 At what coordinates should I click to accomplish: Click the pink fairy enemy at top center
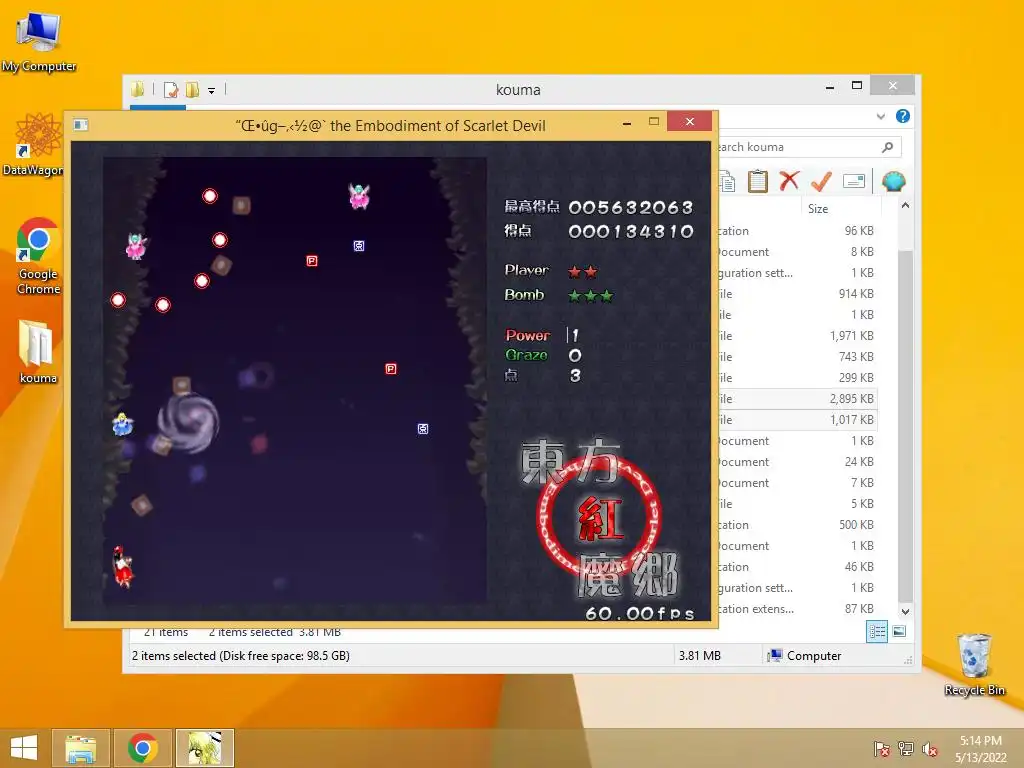pos(359,196)
